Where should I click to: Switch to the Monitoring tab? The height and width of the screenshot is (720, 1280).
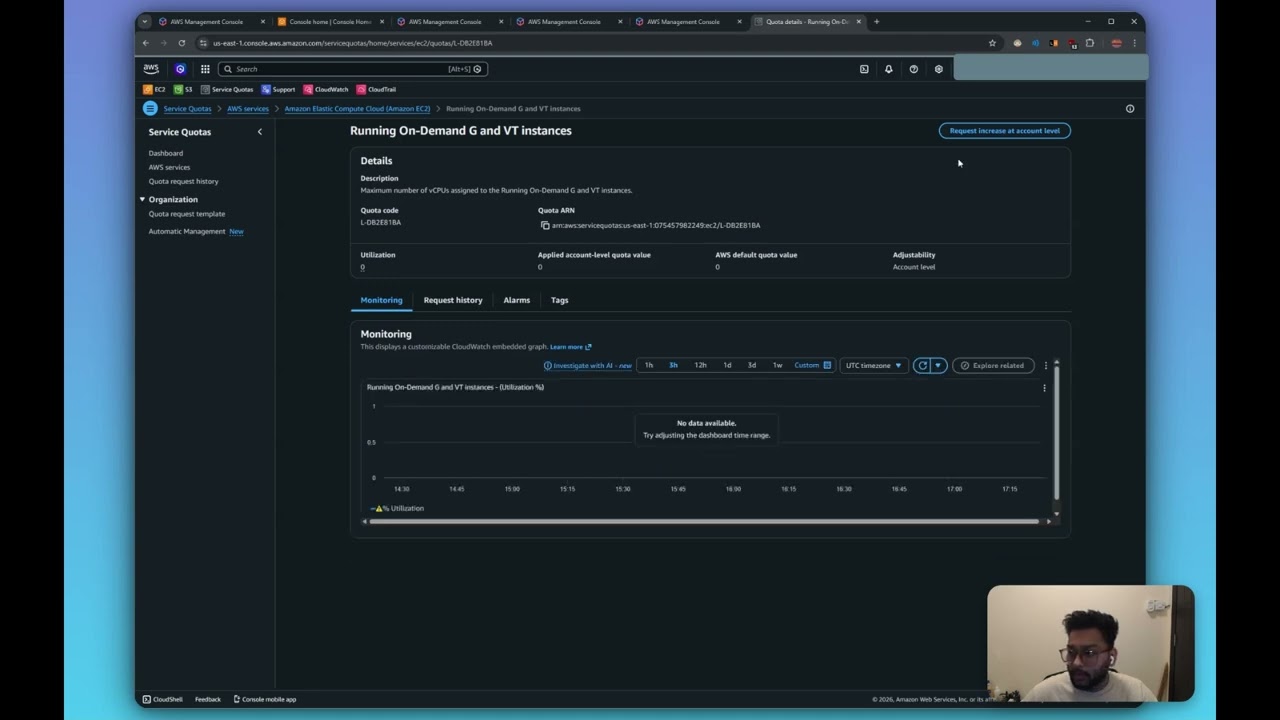[x=381, y=300]
